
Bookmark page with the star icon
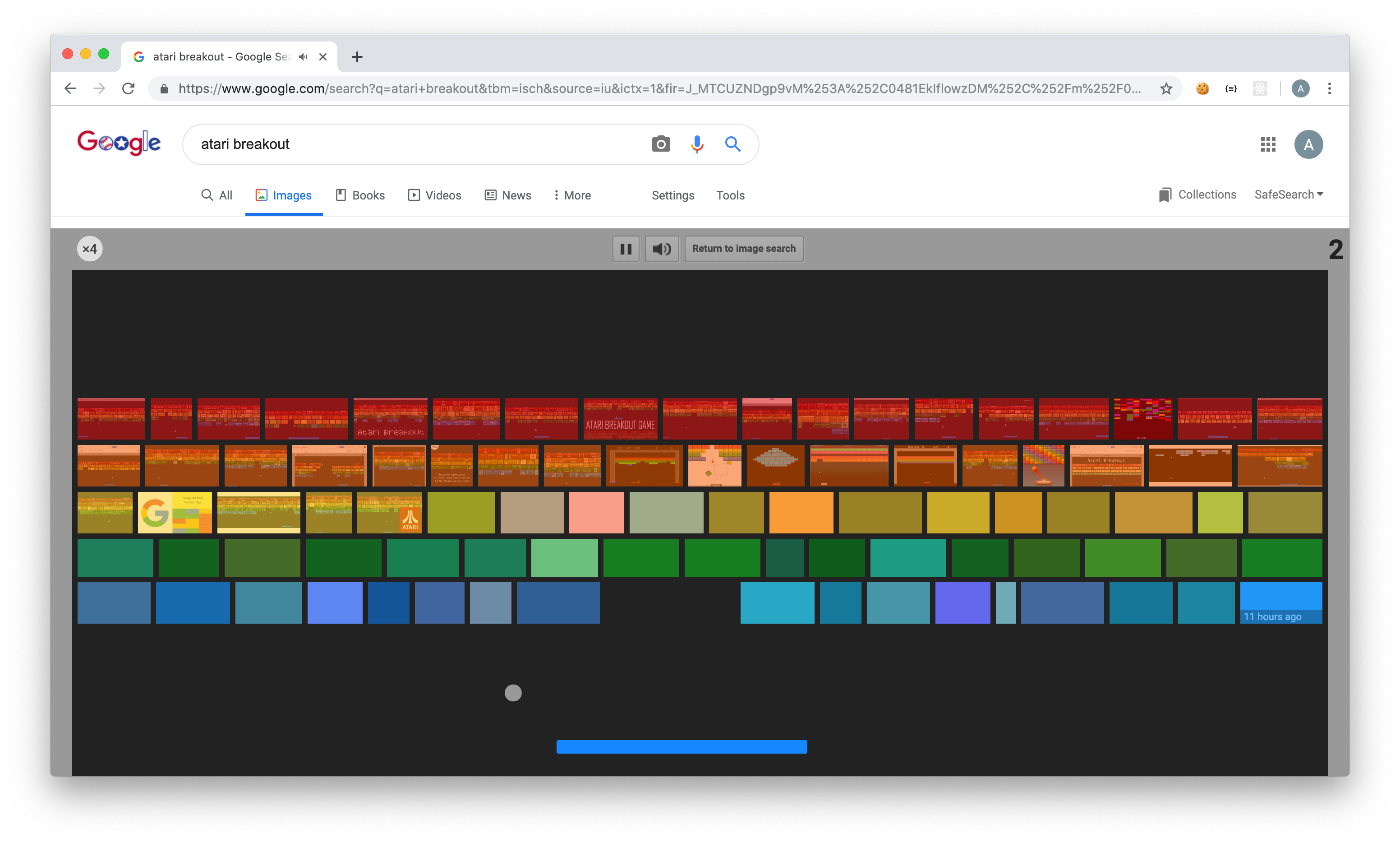(1165, 88)
